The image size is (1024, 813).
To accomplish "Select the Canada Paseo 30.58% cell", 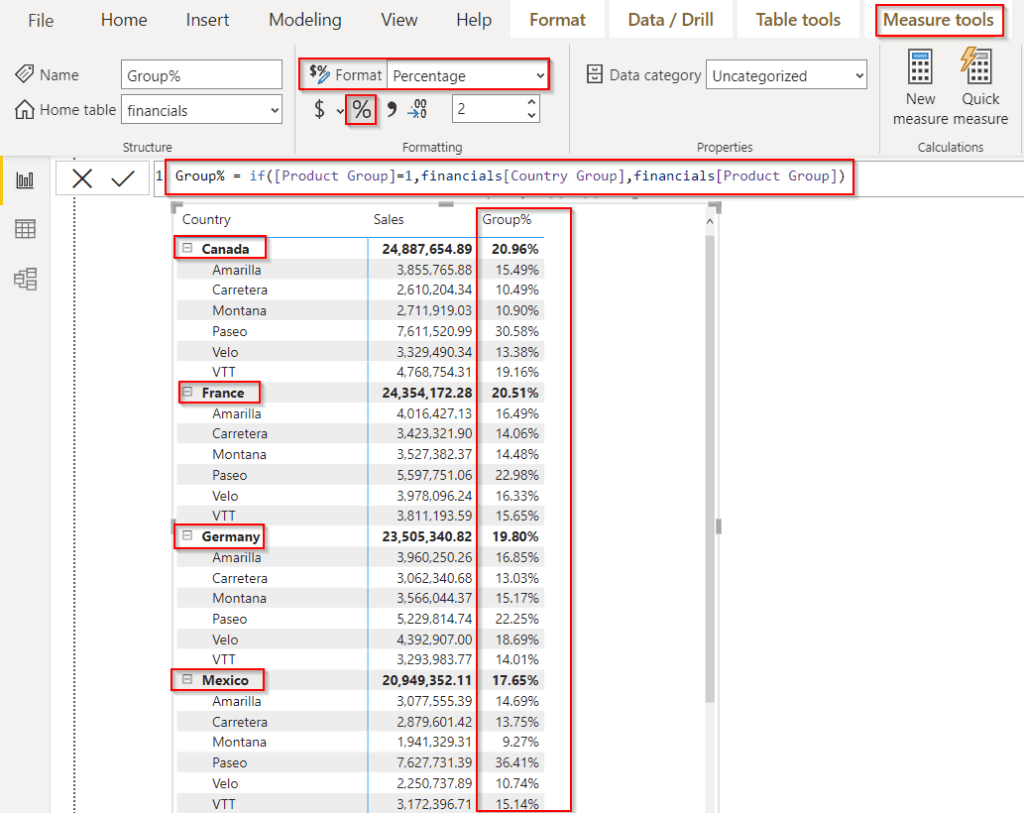I will coord(517,331).
